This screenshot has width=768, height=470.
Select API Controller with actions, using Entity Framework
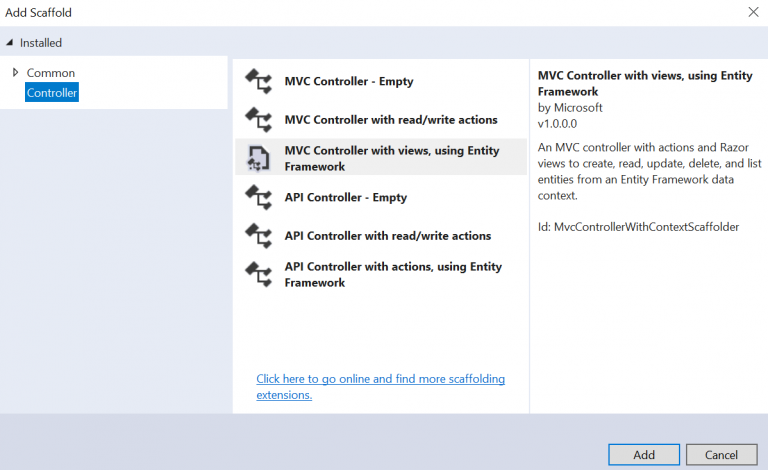point(393,275)
